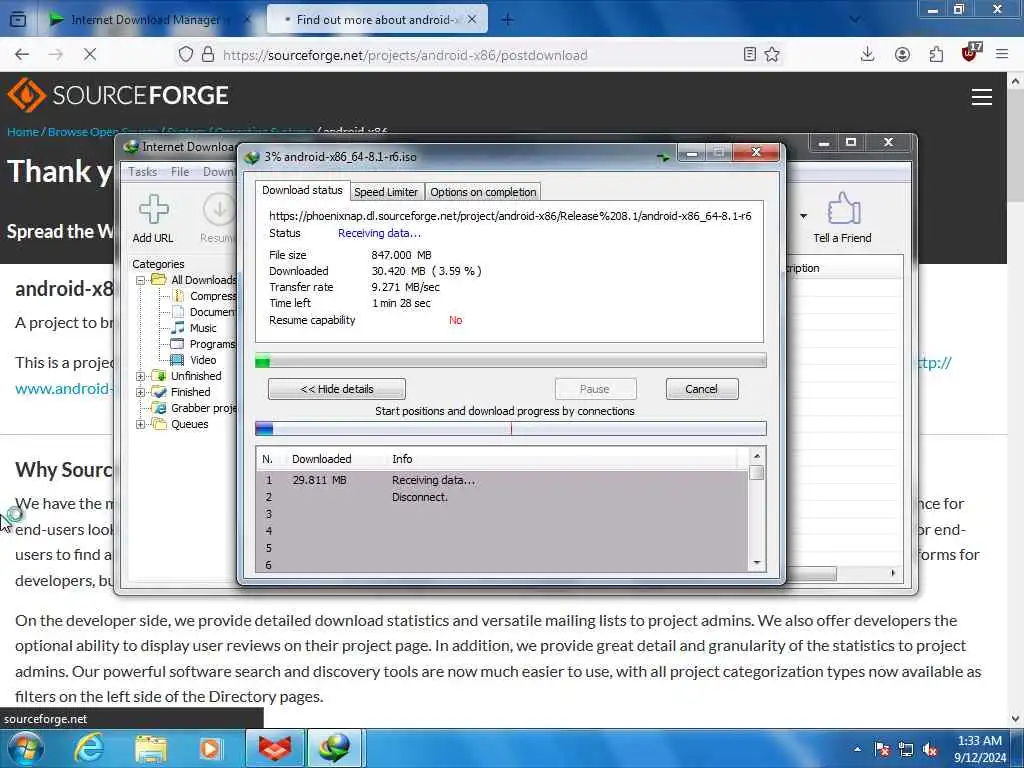Click the Pause button
The height and width of the screenshot is (768, 1024).
595,389
